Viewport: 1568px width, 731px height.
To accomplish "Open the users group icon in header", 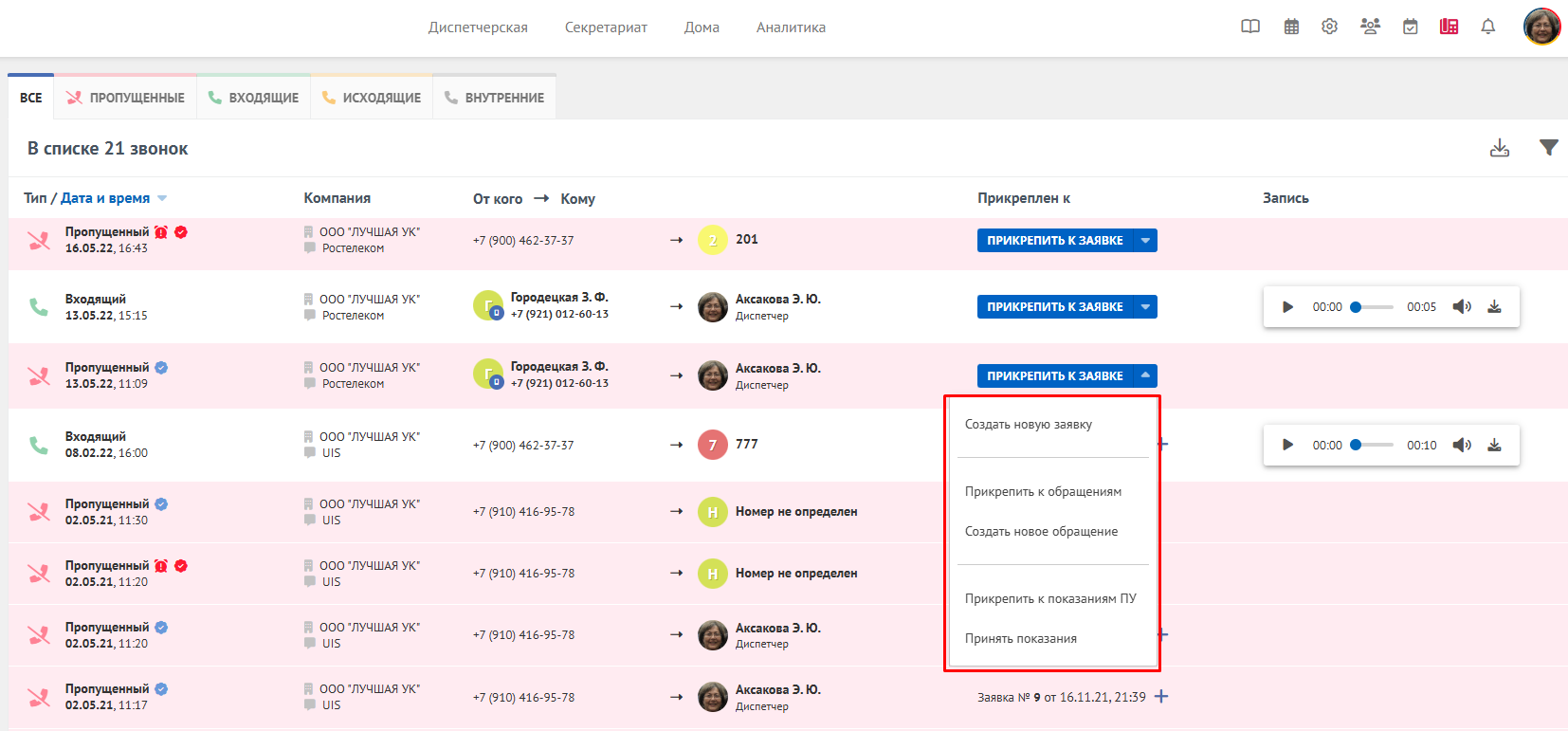I will pos(1370,27).
